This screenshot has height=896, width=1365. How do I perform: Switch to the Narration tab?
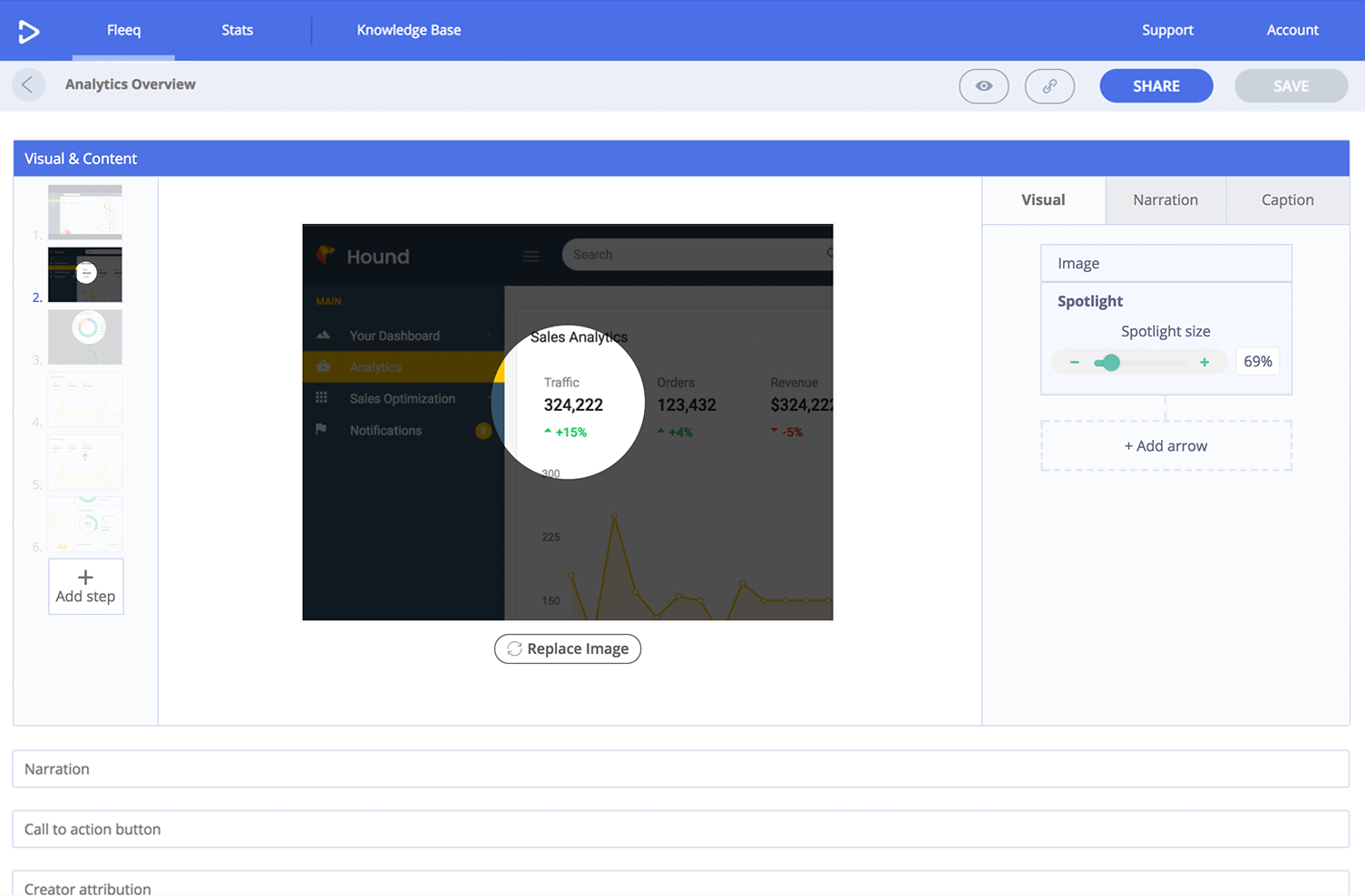[1165, 200]
